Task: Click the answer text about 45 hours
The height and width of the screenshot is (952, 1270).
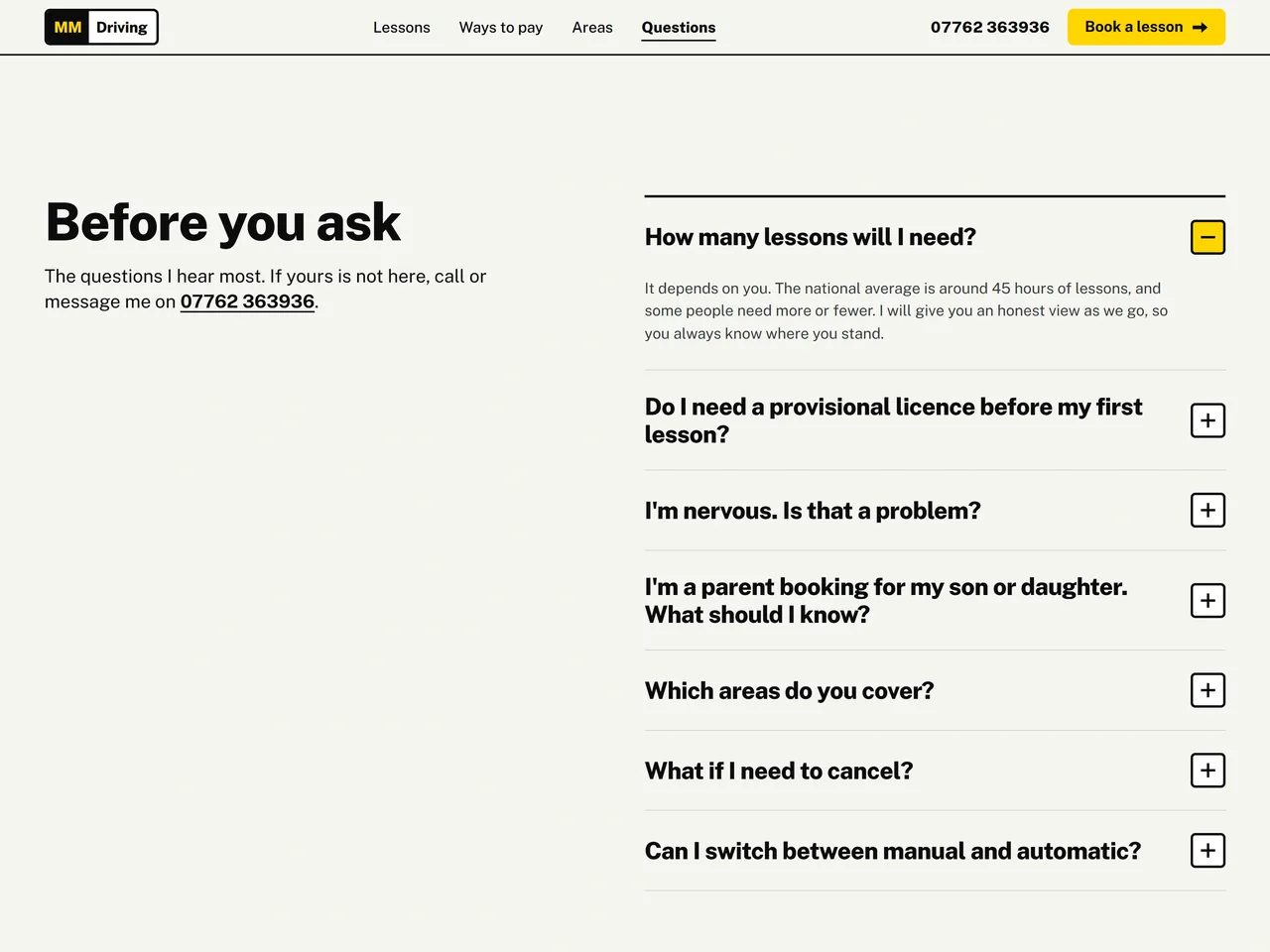Action: (906, 310)
